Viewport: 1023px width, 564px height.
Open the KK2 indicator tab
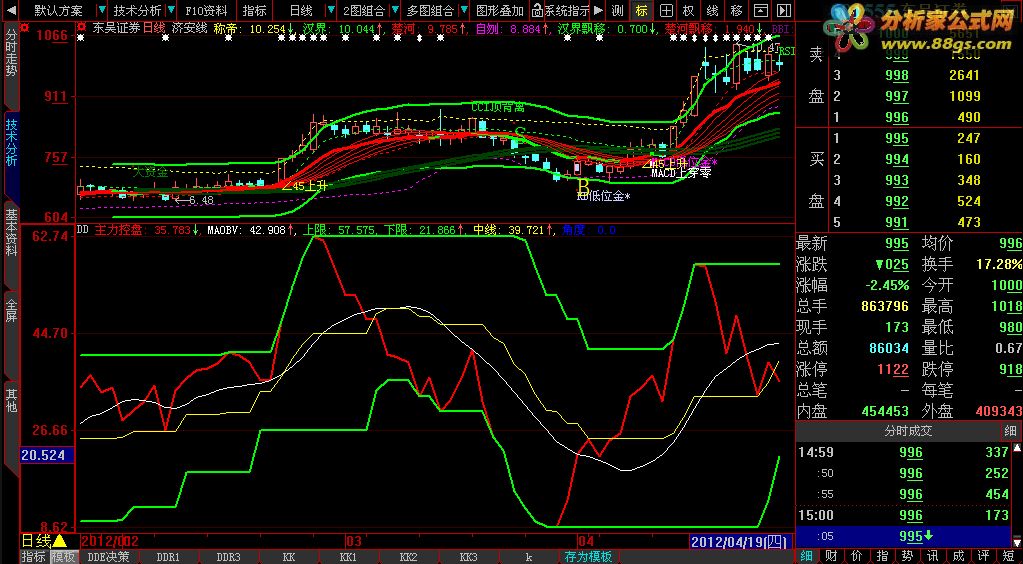pyautogui.click(x=408, y=557)
